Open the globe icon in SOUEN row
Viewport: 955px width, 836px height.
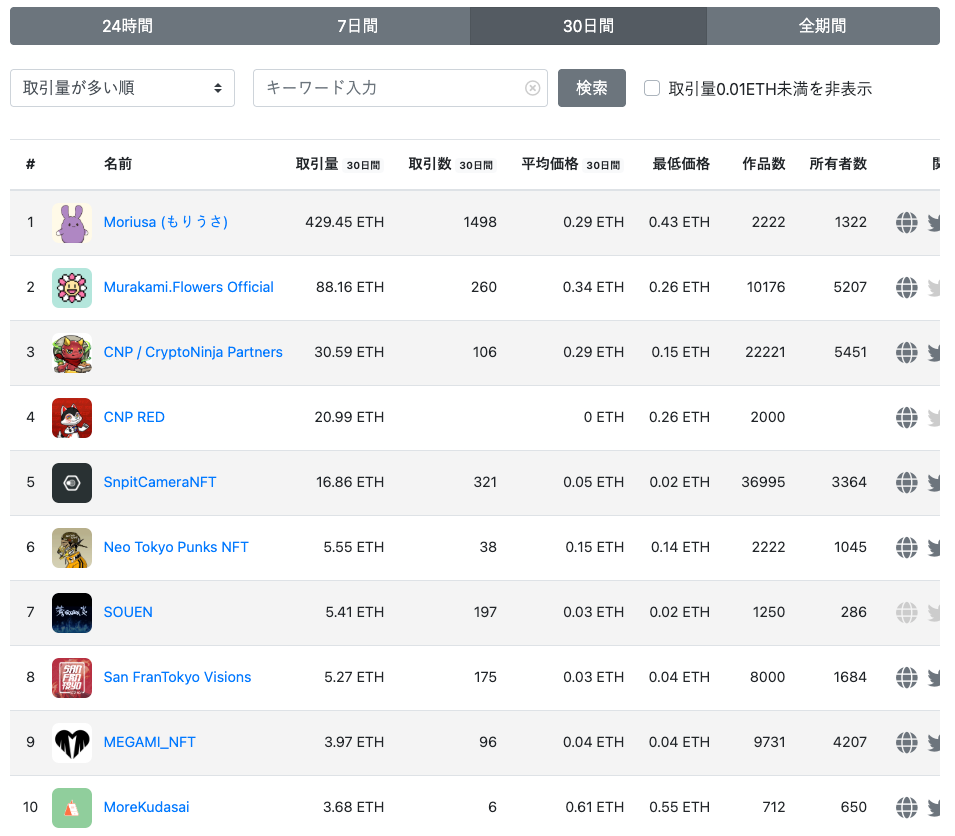point(906,613)
